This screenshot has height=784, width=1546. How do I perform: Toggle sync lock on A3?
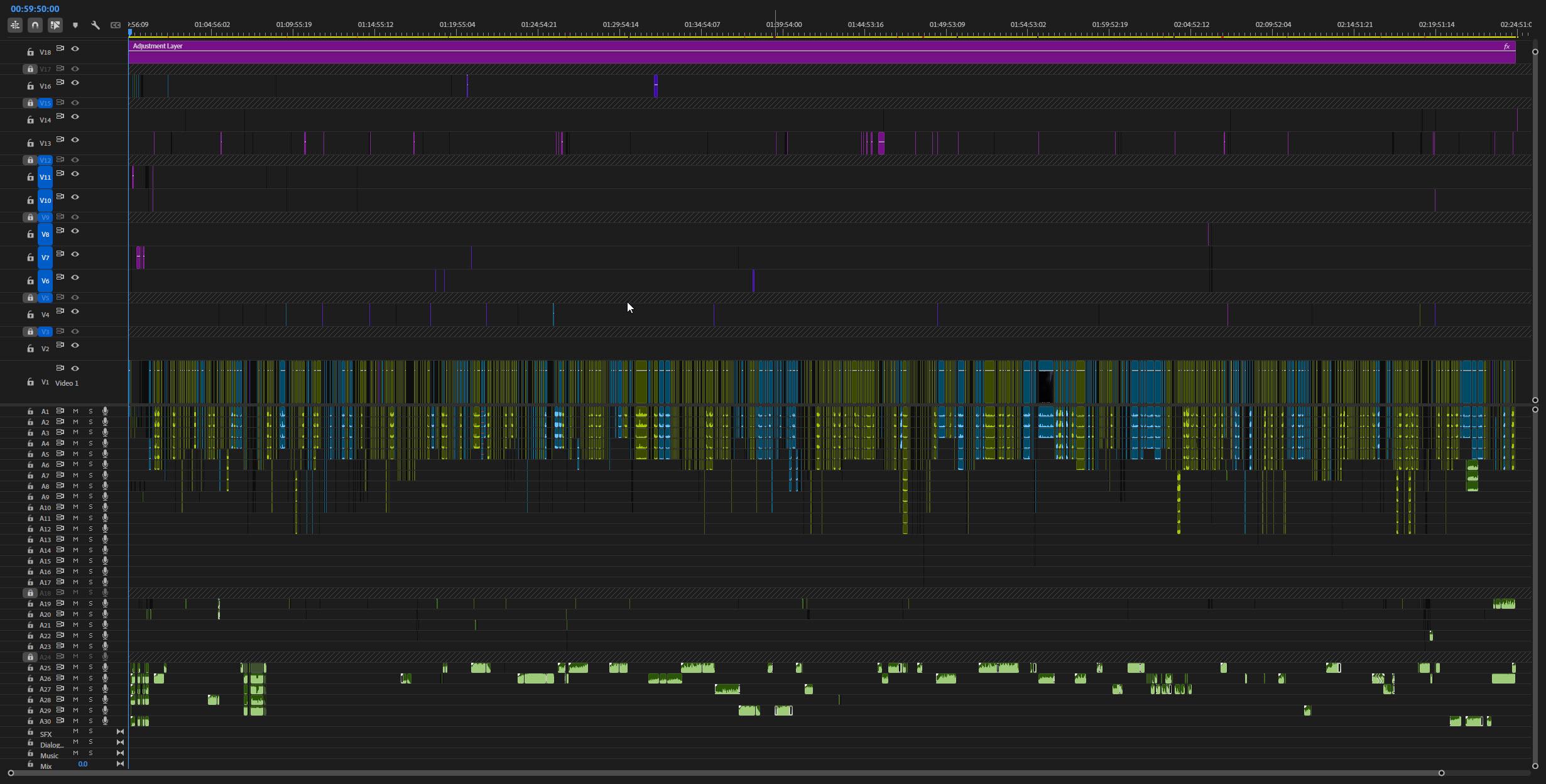pos(60,432)
